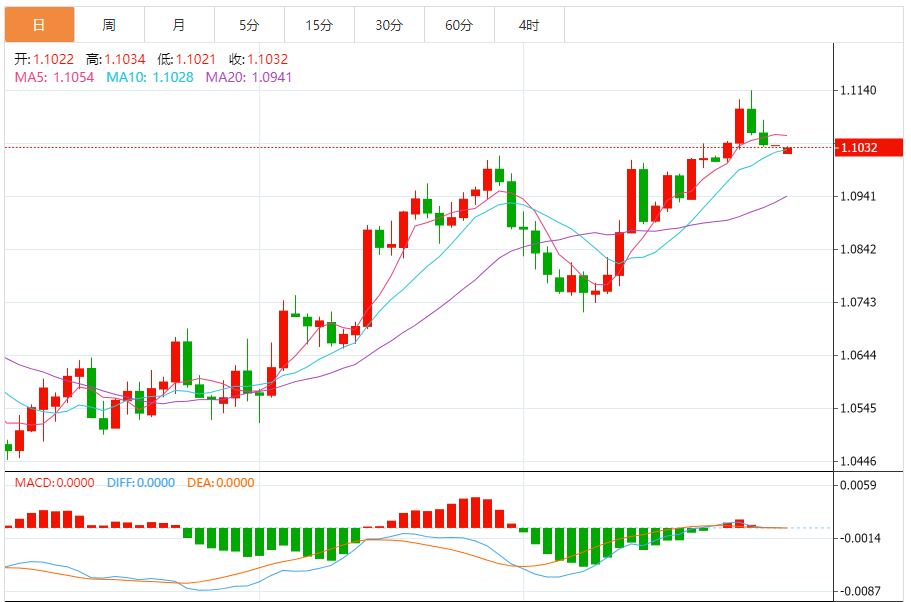Open the 周 (weekly) chart tab
This screenshot has width=911, height=602.
(x=109, y=25)
